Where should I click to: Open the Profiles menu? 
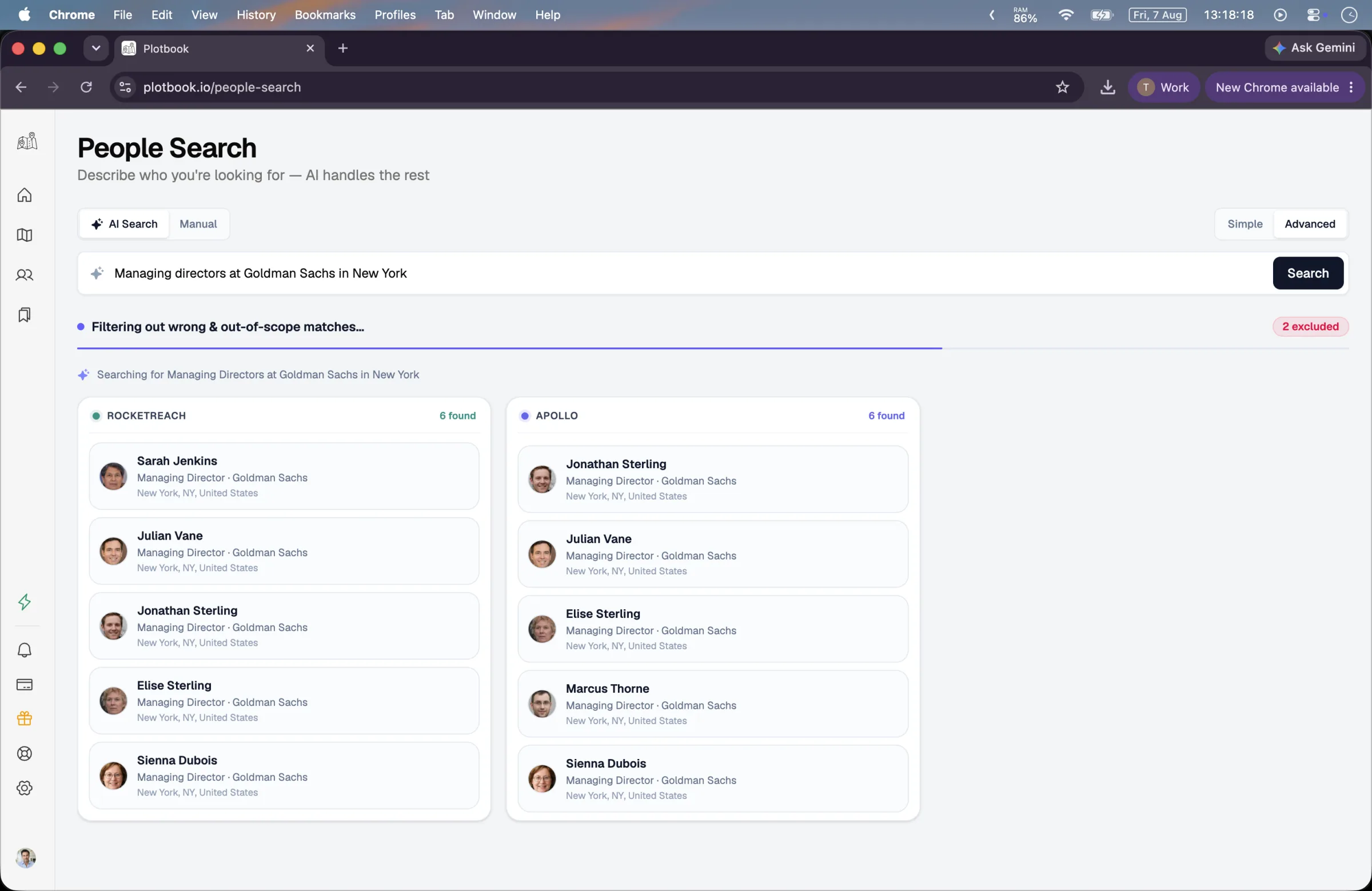(x=395, y=14)
